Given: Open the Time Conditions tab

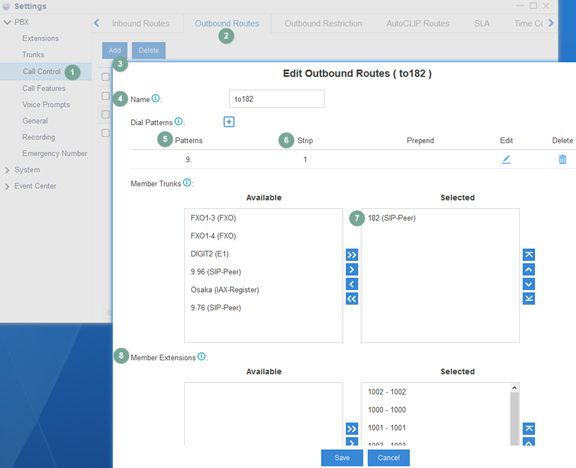Looking at the screenshot, I should point(528,24).
